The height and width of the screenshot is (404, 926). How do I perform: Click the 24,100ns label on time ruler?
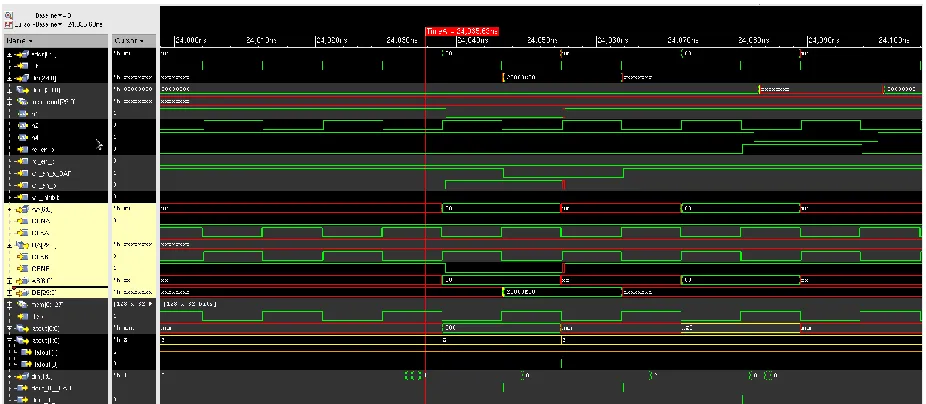[x=896, y=41]
